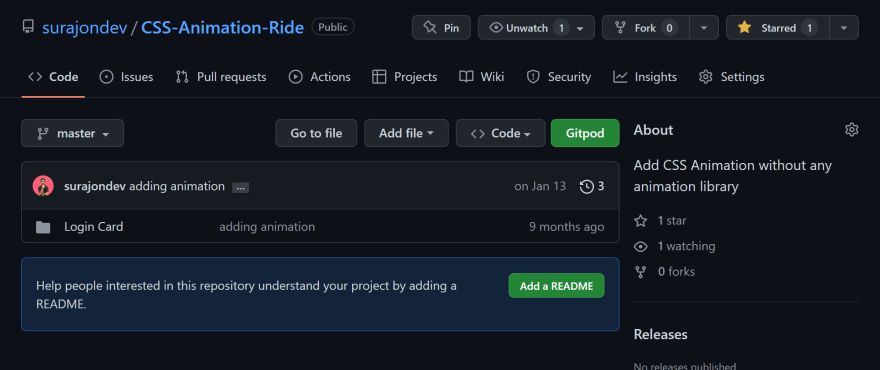
Task: Open the Security tab
Action: click(x=558, y=77)
